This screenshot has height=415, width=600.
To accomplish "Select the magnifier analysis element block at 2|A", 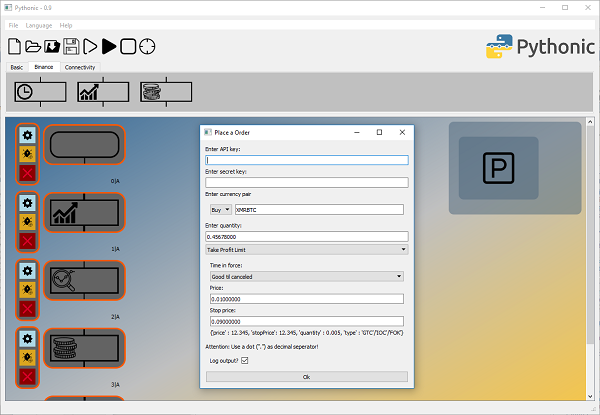I will tap(84, 280).
